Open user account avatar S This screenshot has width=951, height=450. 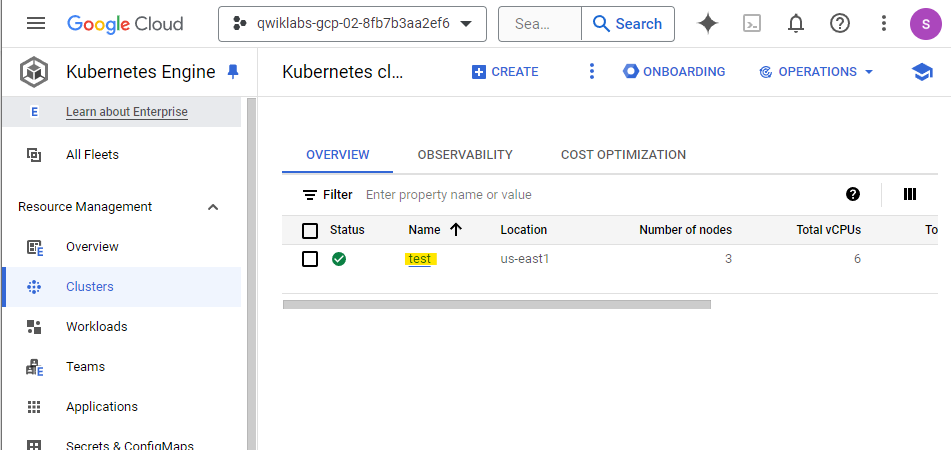(x=926, y=24)
